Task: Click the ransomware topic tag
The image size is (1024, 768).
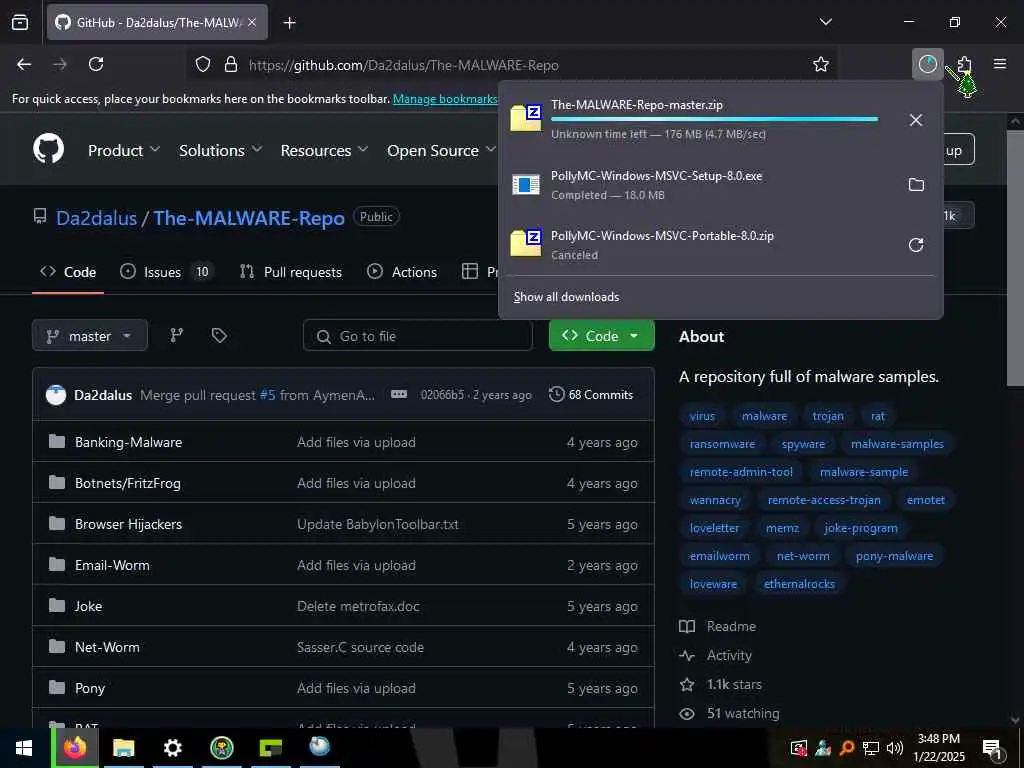Action: [x=722, y=444]
